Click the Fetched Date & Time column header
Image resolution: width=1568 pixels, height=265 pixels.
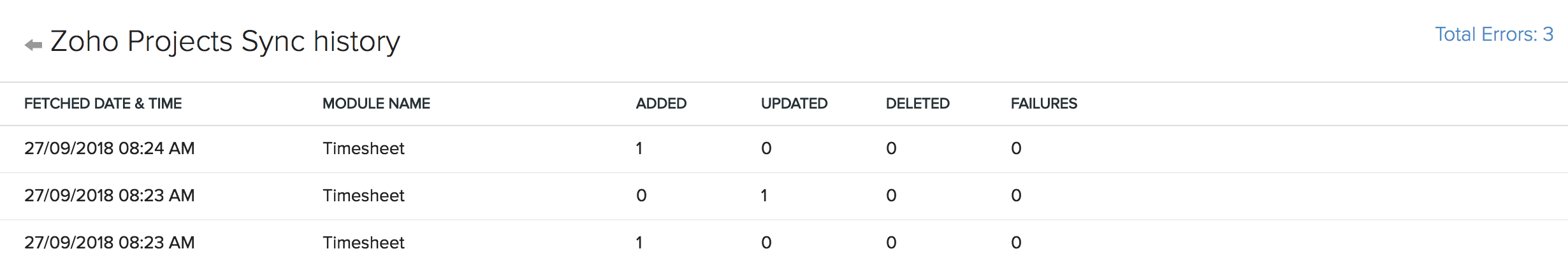click(x=103, y=104)
